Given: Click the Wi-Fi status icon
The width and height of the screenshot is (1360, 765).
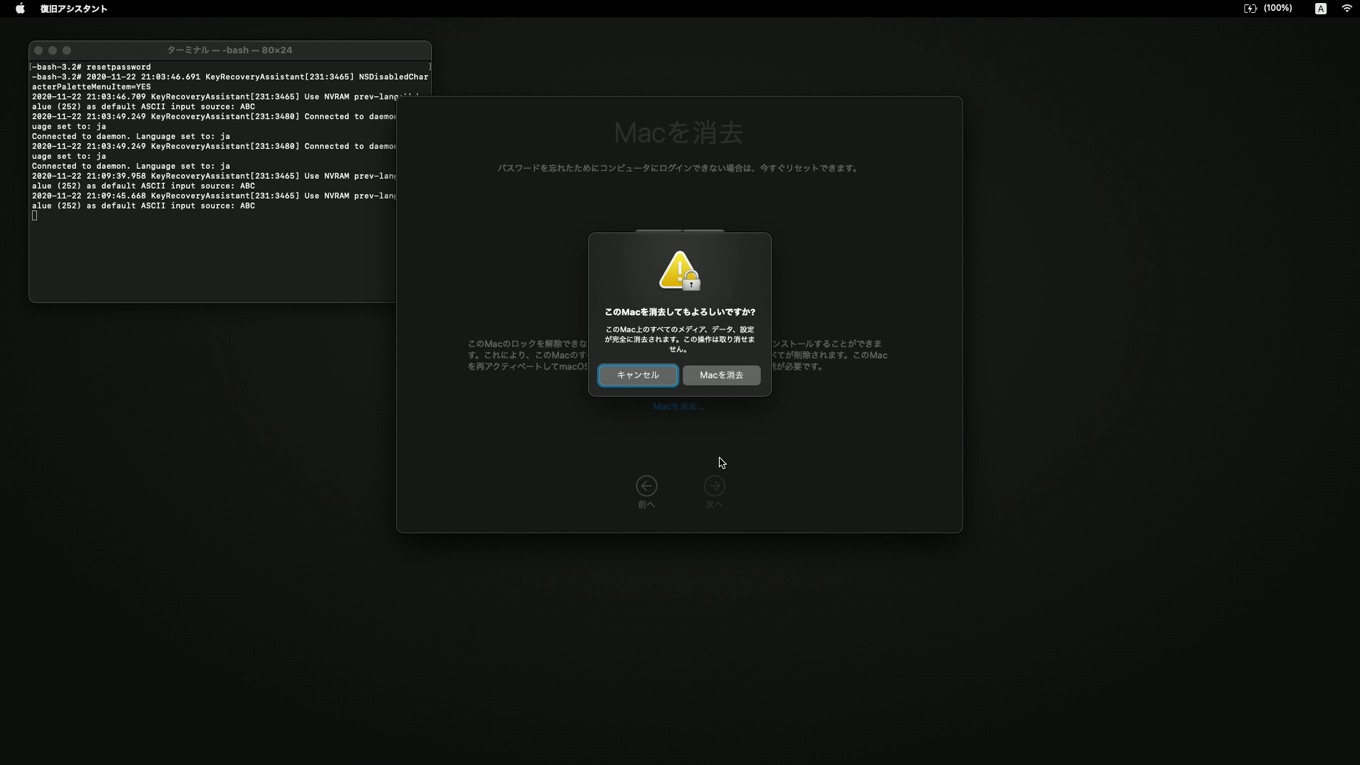Looking at the screenshot, I should point(1346,9).
